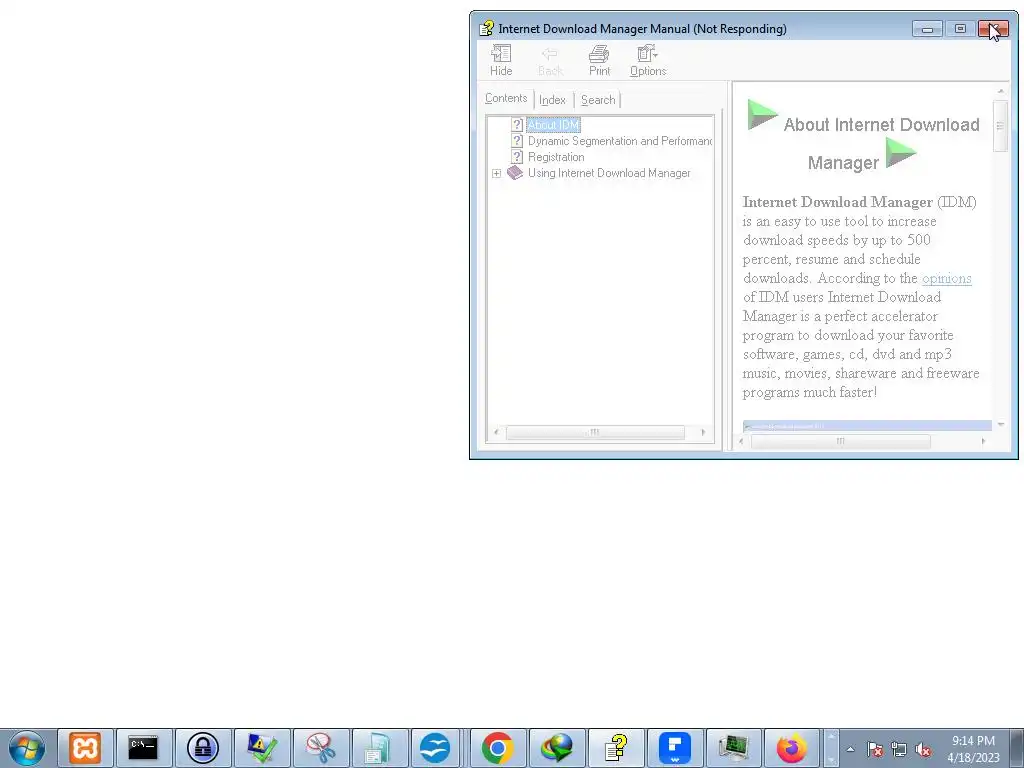
Task: Click contents tree horizontal scrollbar thumb
Action: point(595,432)
